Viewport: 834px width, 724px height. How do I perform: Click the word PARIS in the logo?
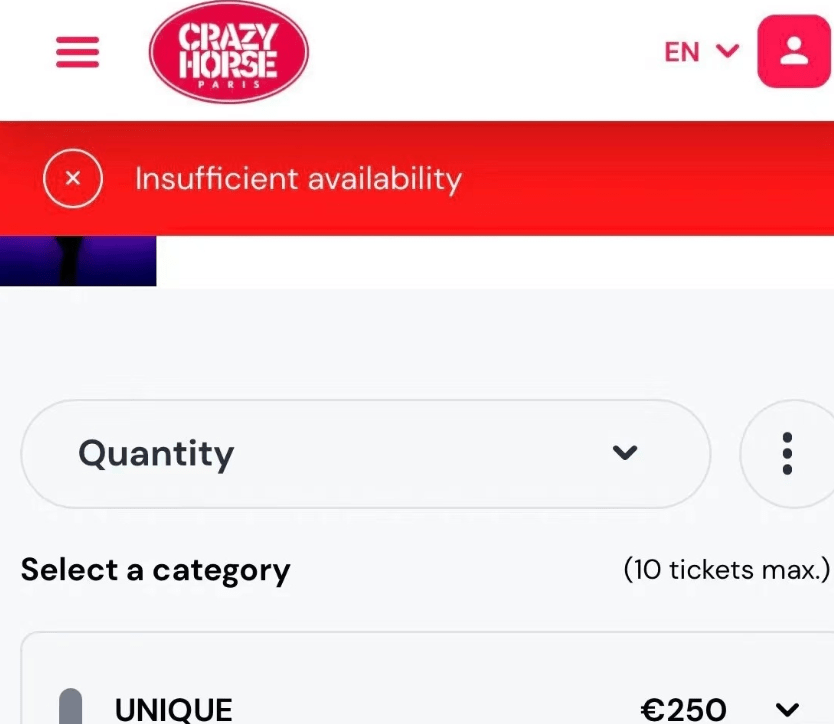(228, 85)
